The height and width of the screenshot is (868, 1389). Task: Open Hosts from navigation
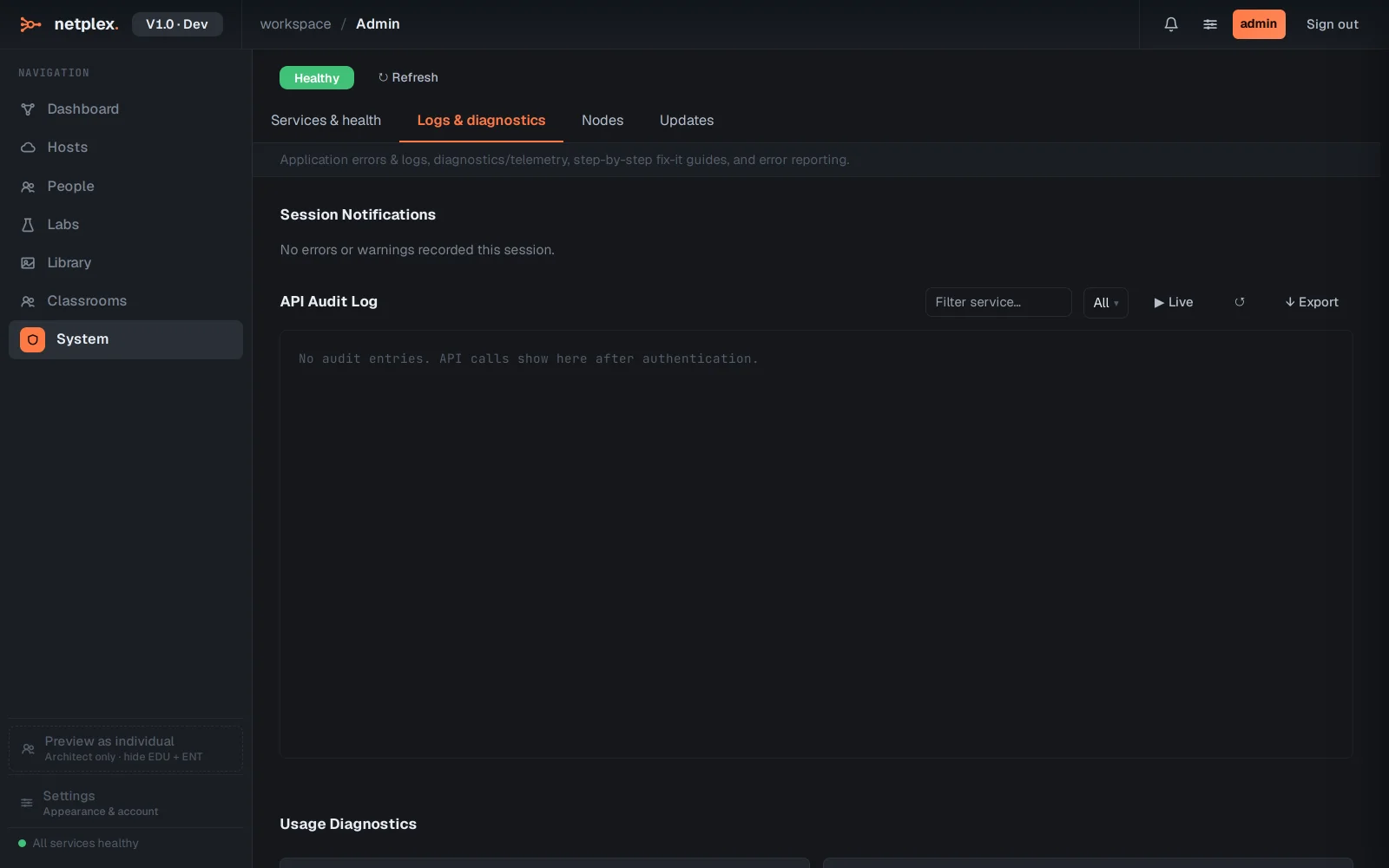pos(126,148)
